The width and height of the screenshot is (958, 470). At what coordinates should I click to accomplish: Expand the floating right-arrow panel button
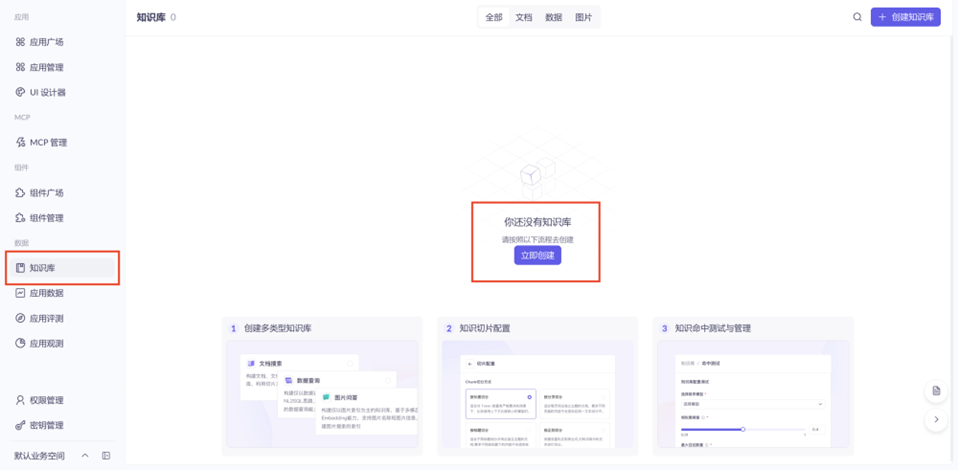point(936,420)
